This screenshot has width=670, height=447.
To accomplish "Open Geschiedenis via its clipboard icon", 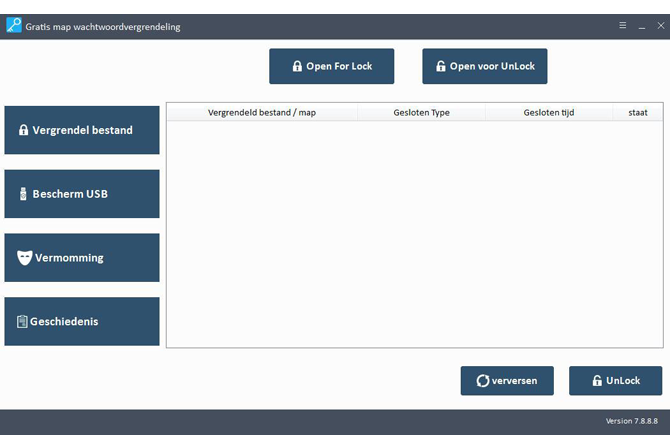I will (x=22, y=322).
